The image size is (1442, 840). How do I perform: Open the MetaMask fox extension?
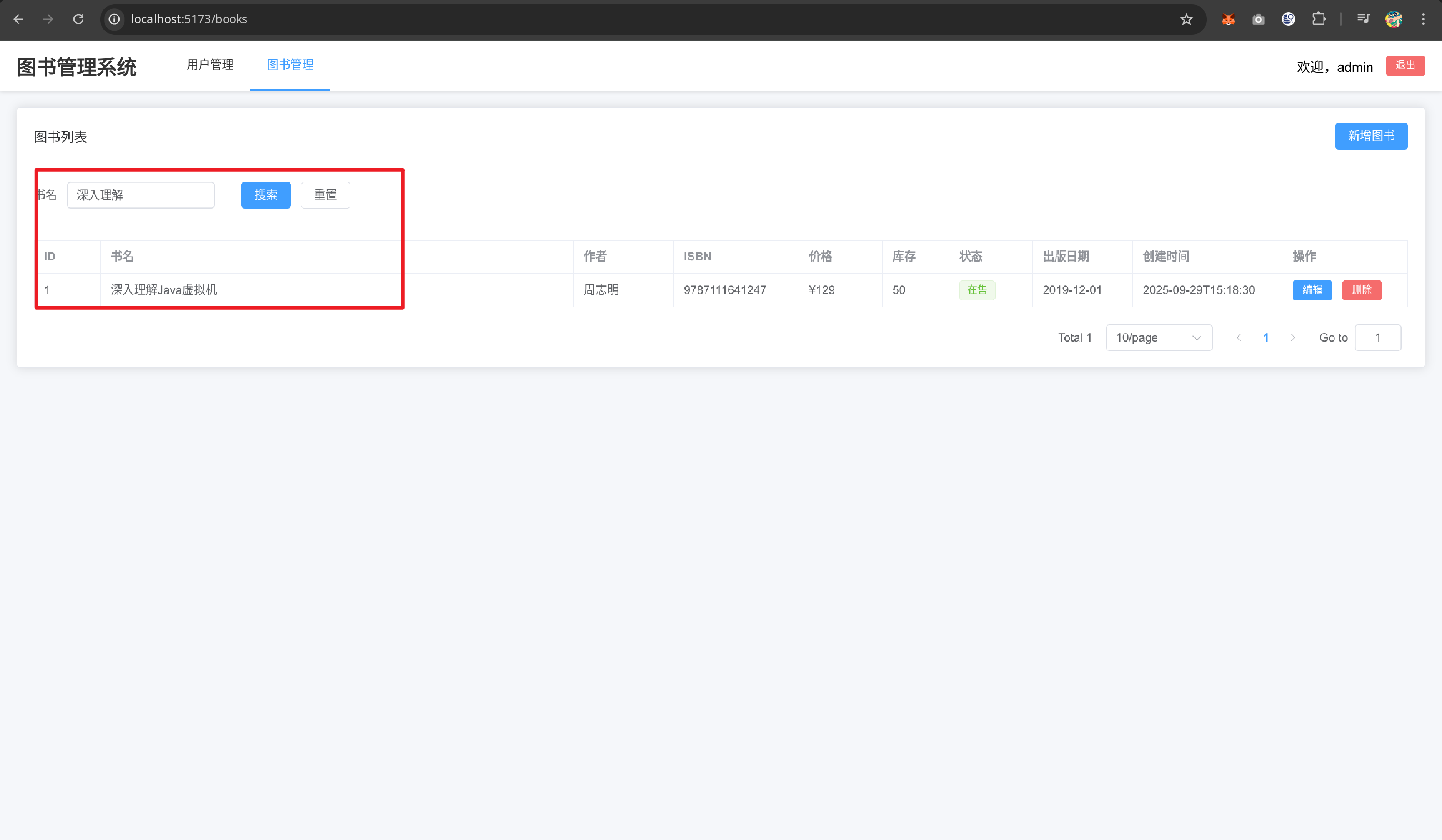point(1228,20)
